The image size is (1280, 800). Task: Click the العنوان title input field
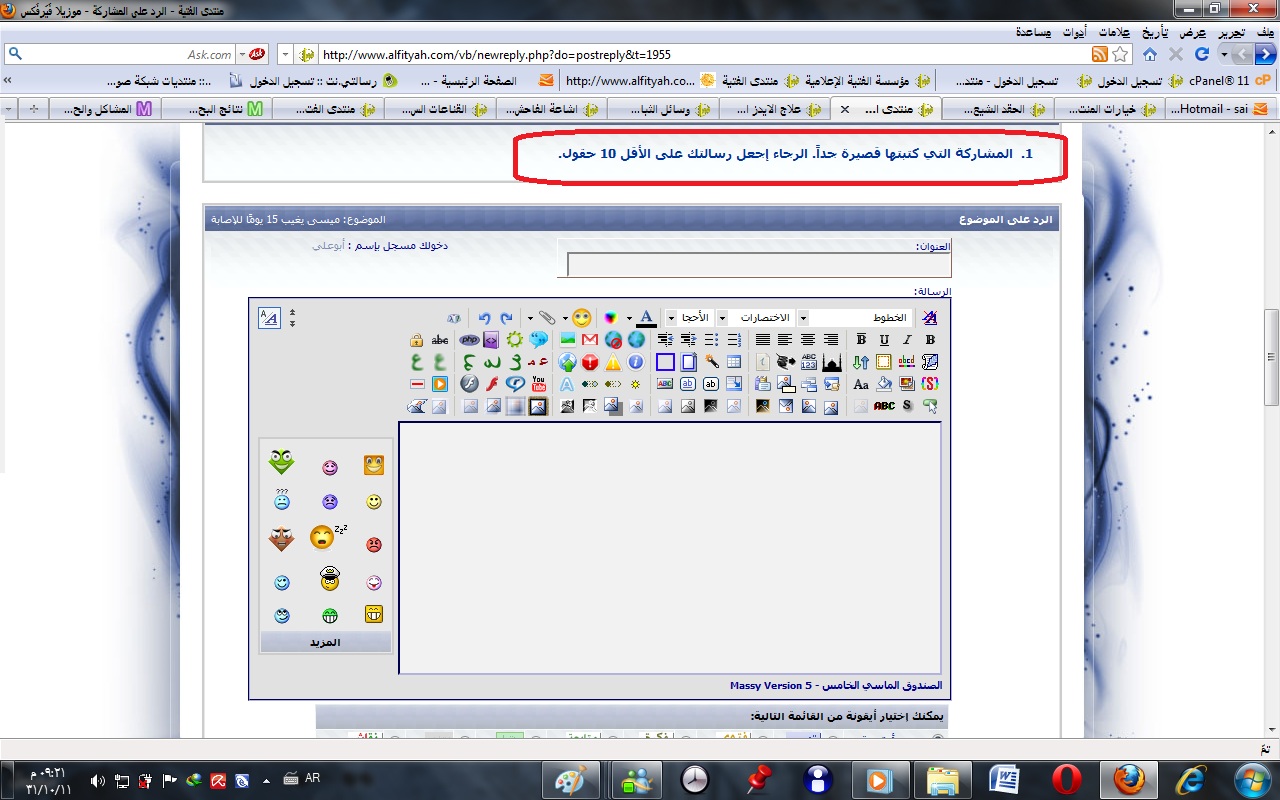[x=758, y=265]
